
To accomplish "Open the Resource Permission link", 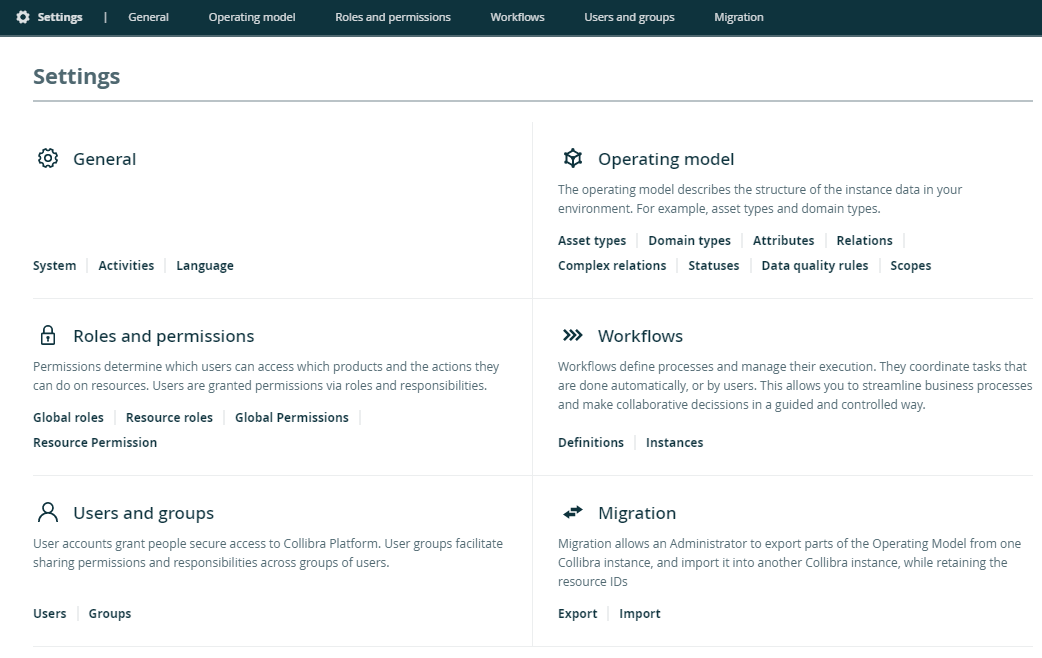I will tap(95, 442).
